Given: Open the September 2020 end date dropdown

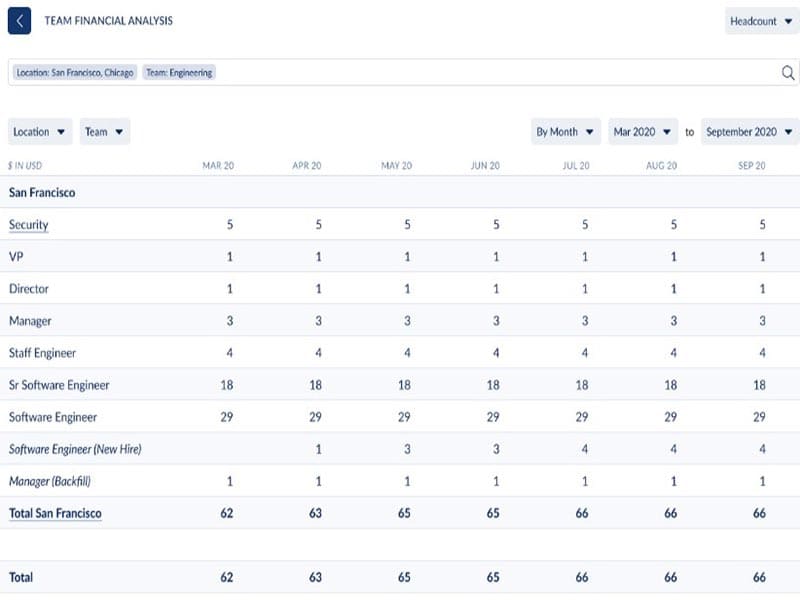Looking at the screenshot, I should (x=749, y=132).
